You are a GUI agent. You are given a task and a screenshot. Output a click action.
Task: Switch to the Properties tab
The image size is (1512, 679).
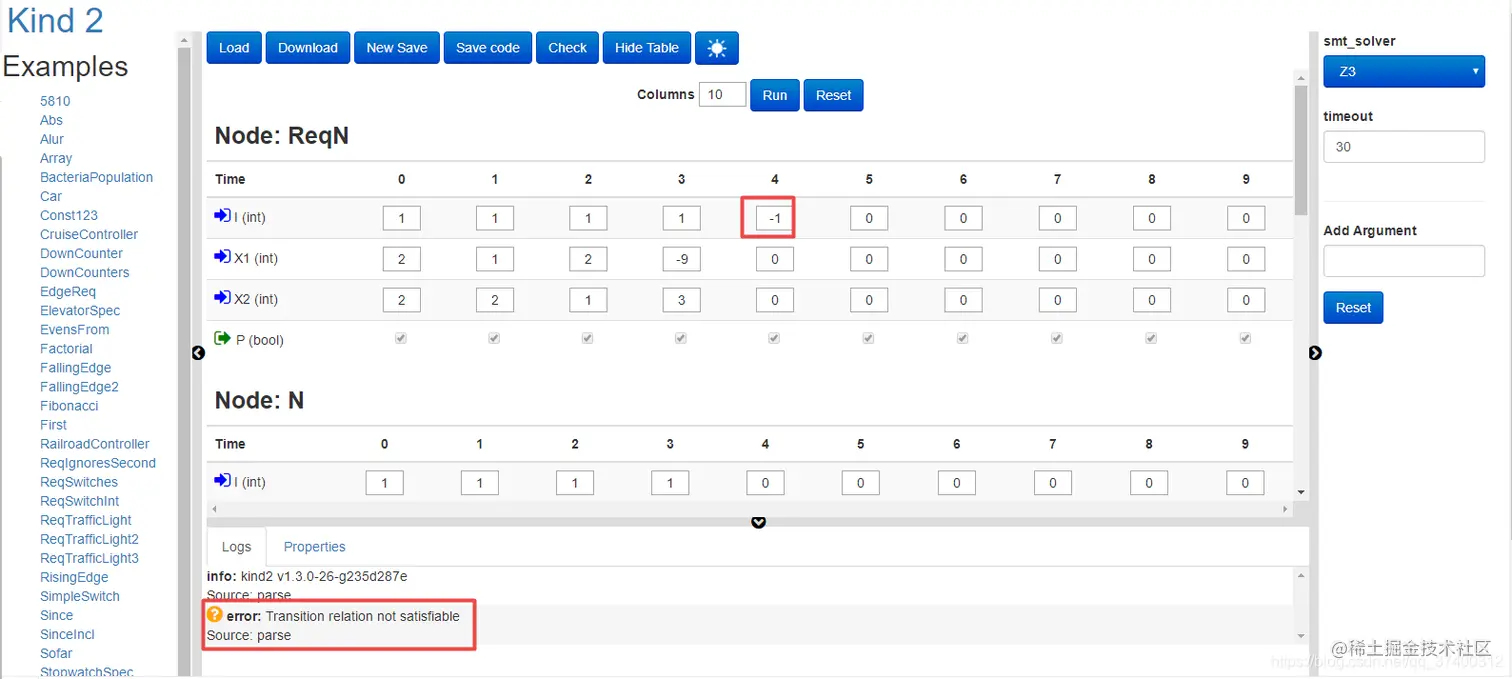coord(314,547)
